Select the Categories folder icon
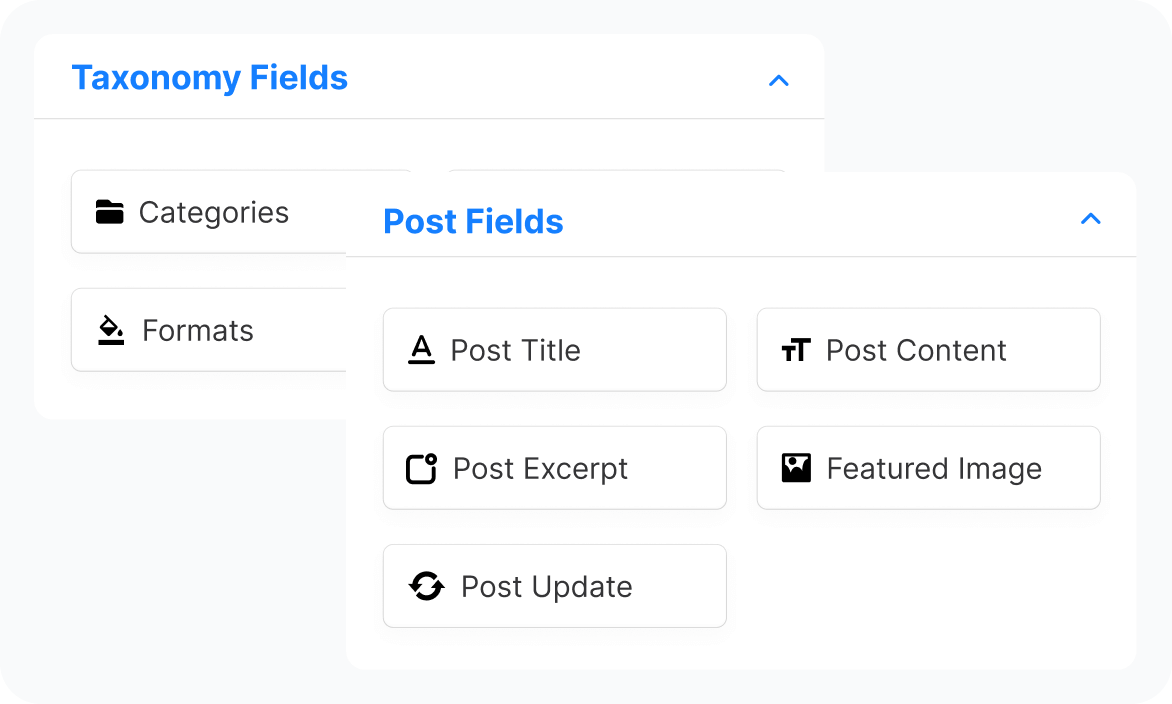This screenshot has height=704, width=1172. click(110, 211)
